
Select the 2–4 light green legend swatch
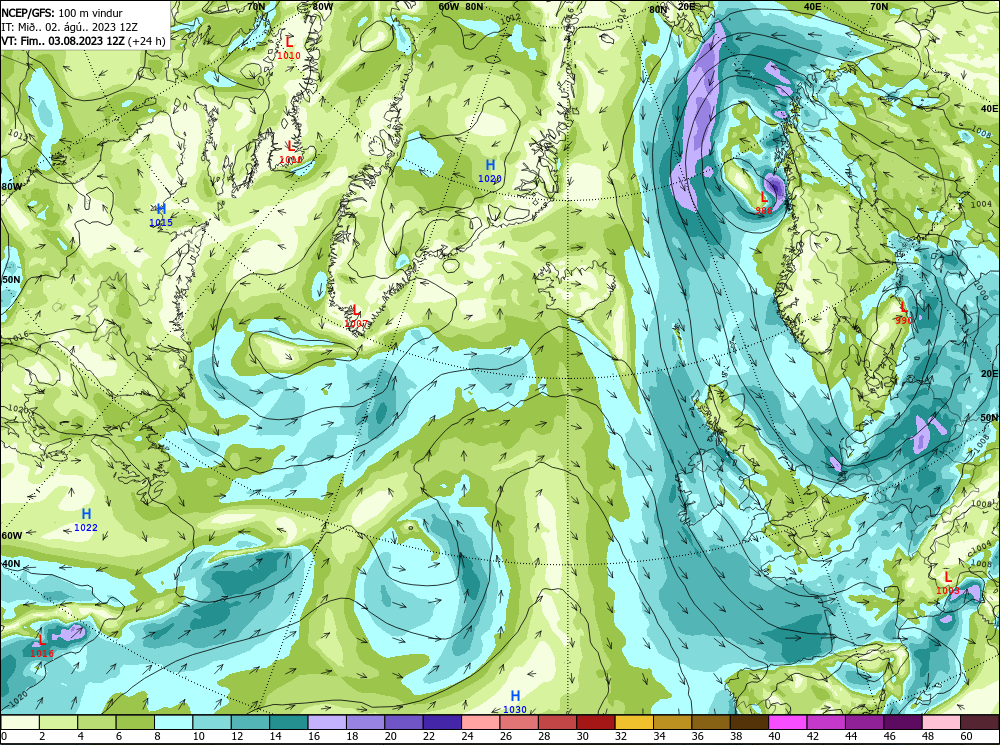pos(59,722)
